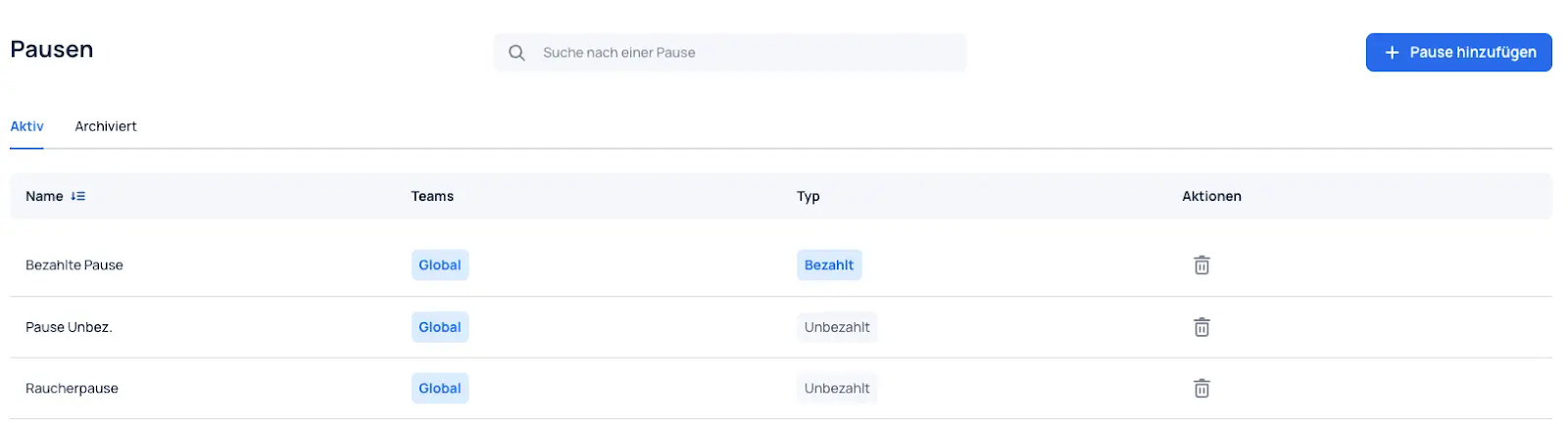Click the sort icon beside Name
Screen dimensions: 1568x428
pos(78,196)
